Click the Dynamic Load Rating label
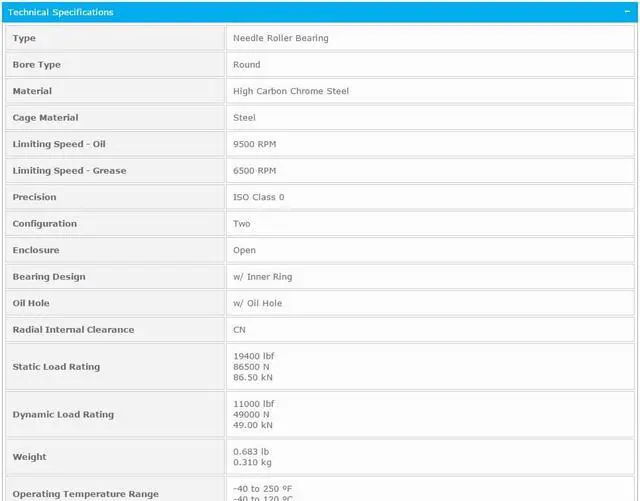 point(63,415)
